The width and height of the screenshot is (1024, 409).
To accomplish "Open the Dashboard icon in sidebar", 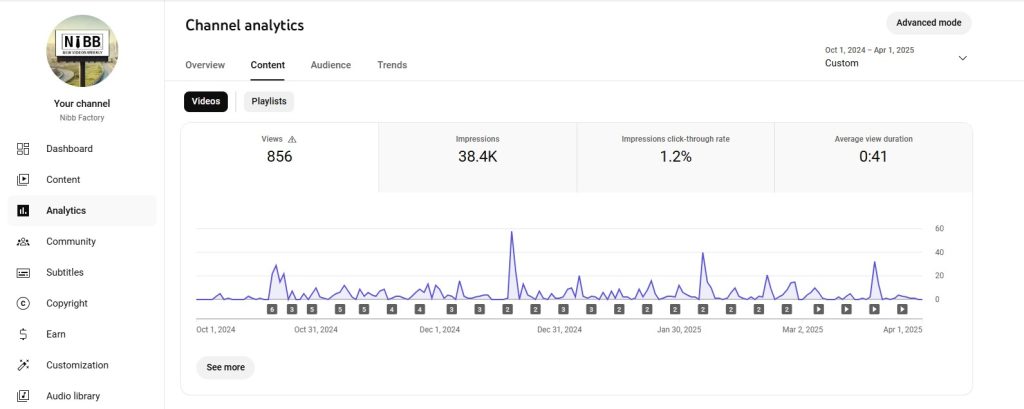I will coord(23,149).
